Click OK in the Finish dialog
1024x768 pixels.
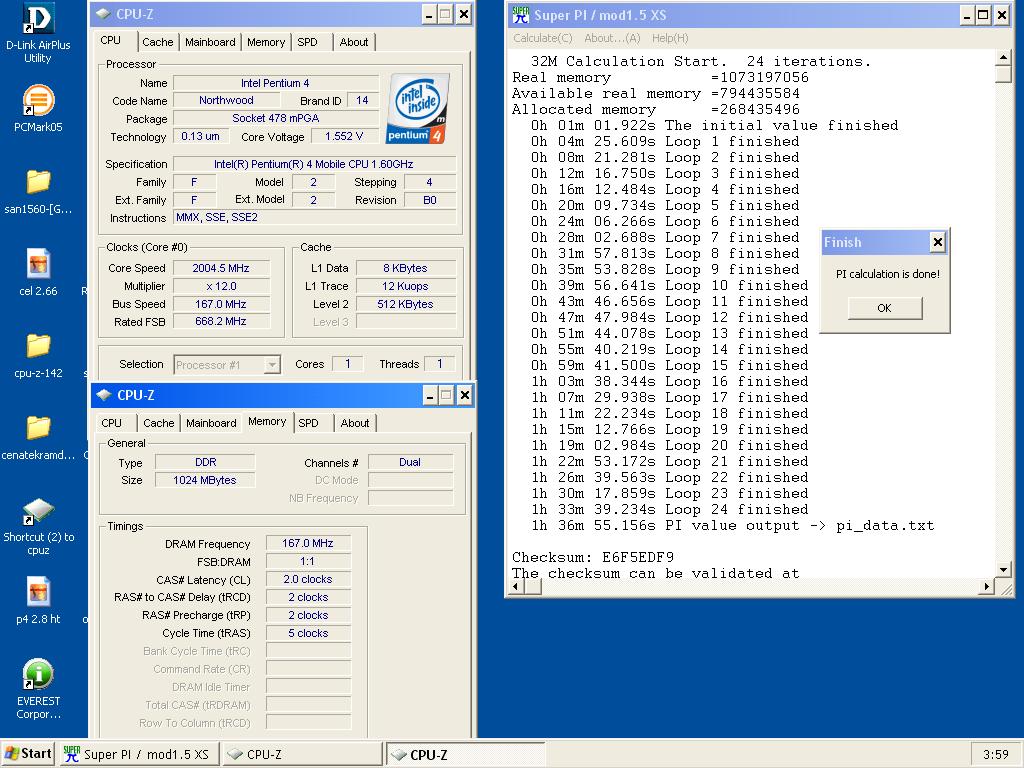[x=885, y=308]
